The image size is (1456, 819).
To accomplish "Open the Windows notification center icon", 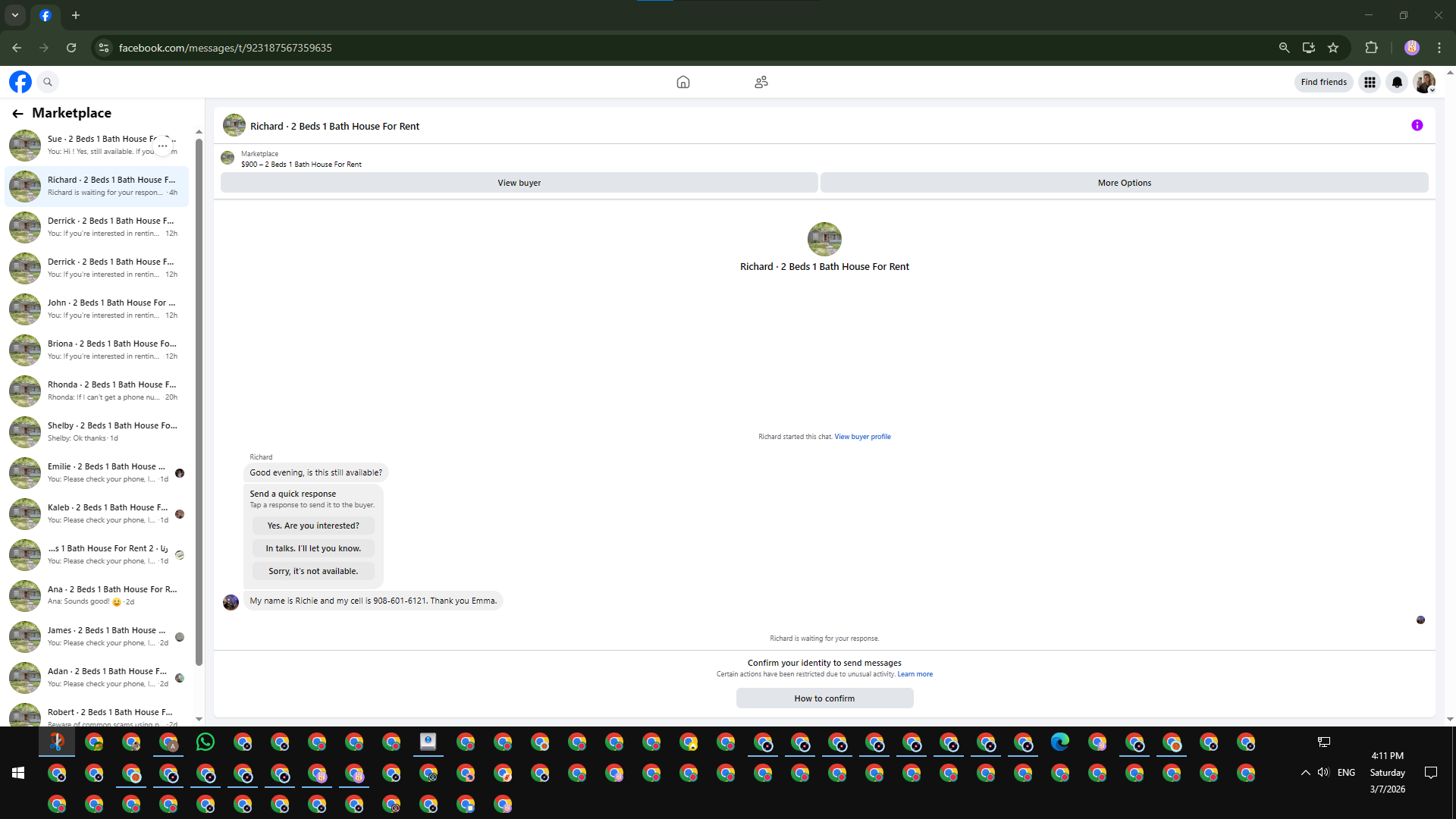I will pos(1431,773).
